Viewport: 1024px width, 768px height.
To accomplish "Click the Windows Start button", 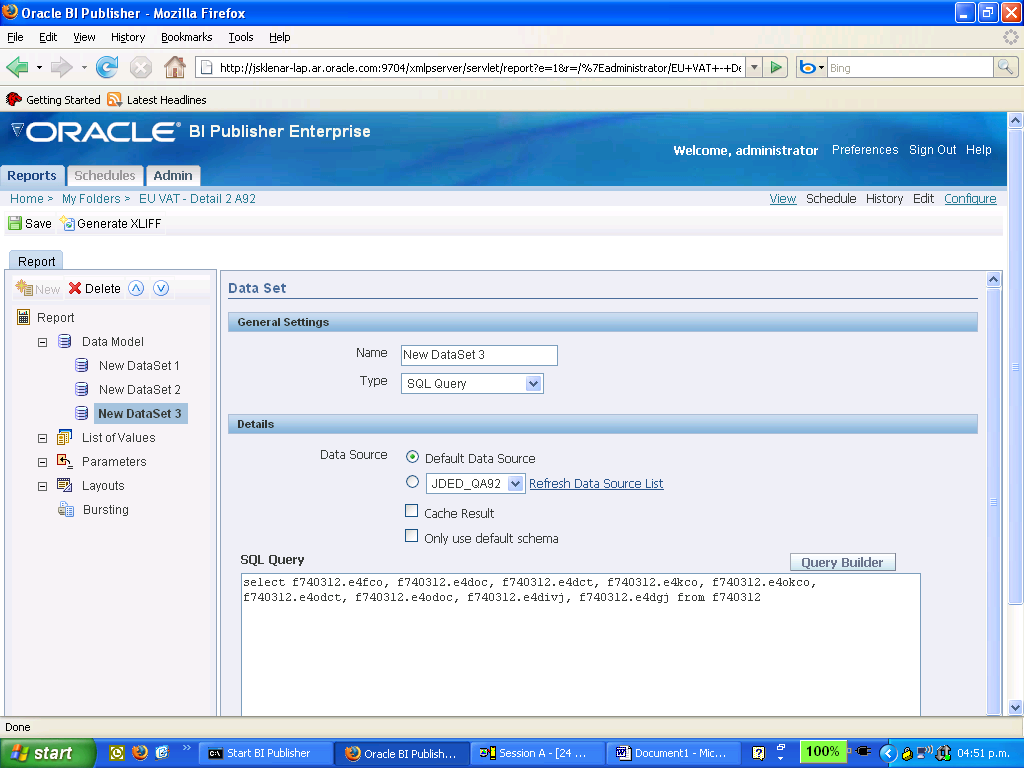I will [47, 753].
